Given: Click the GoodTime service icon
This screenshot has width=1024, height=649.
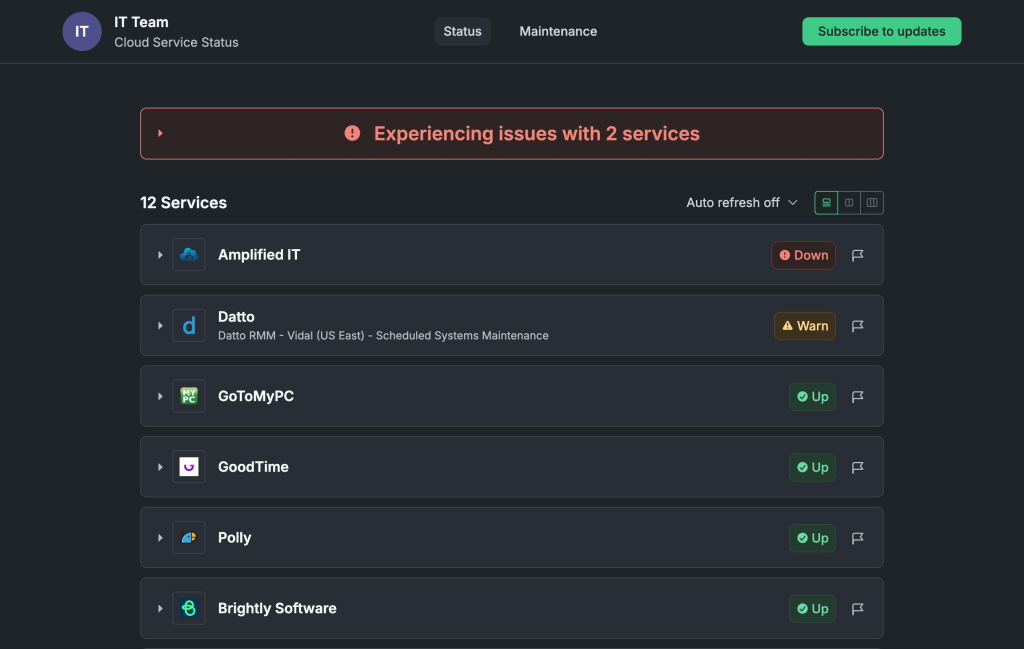Looking at the screenshot, I should [189, 467].
